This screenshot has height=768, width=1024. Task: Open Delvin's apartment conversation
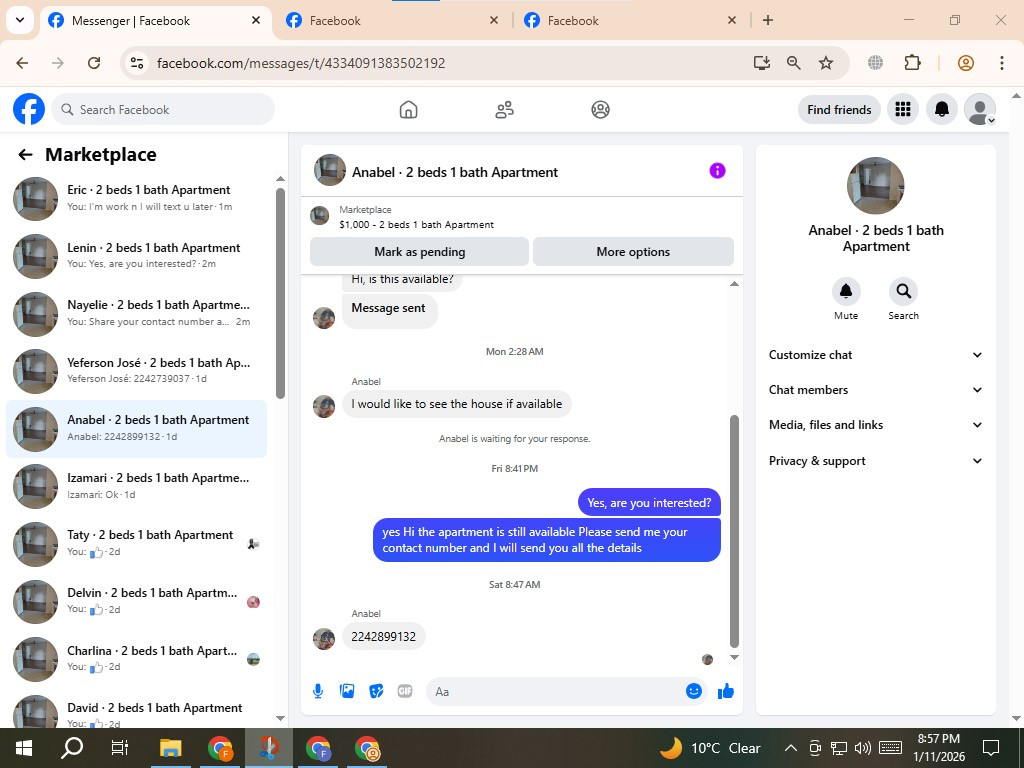pos(136,601)
